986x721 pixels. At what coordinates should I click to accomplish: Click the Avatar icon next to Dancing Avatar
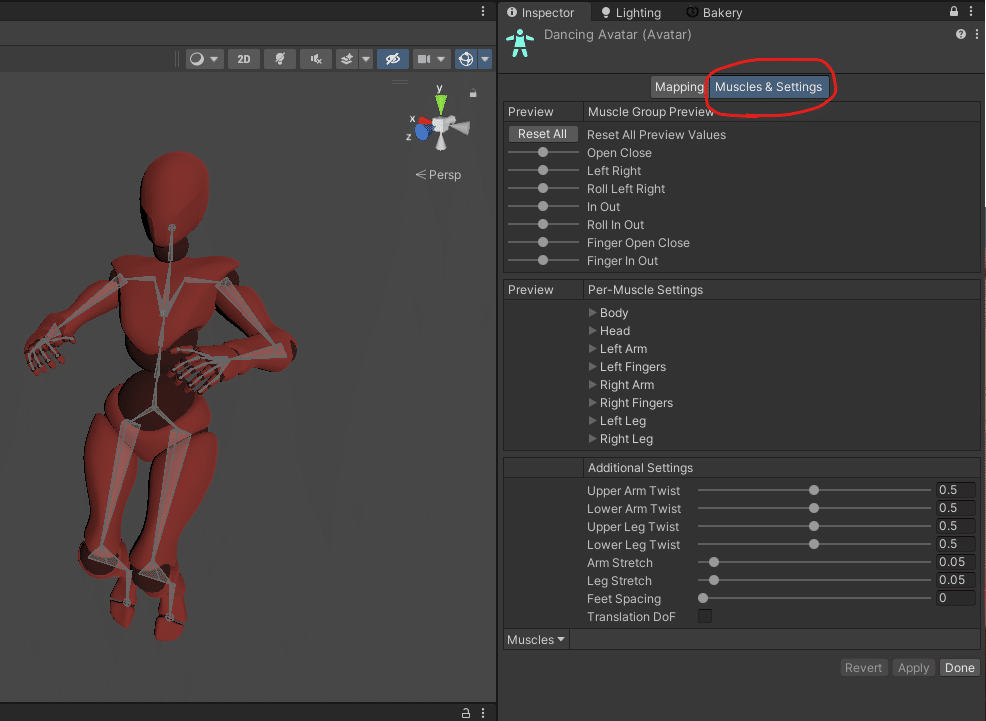coord(519,43)
